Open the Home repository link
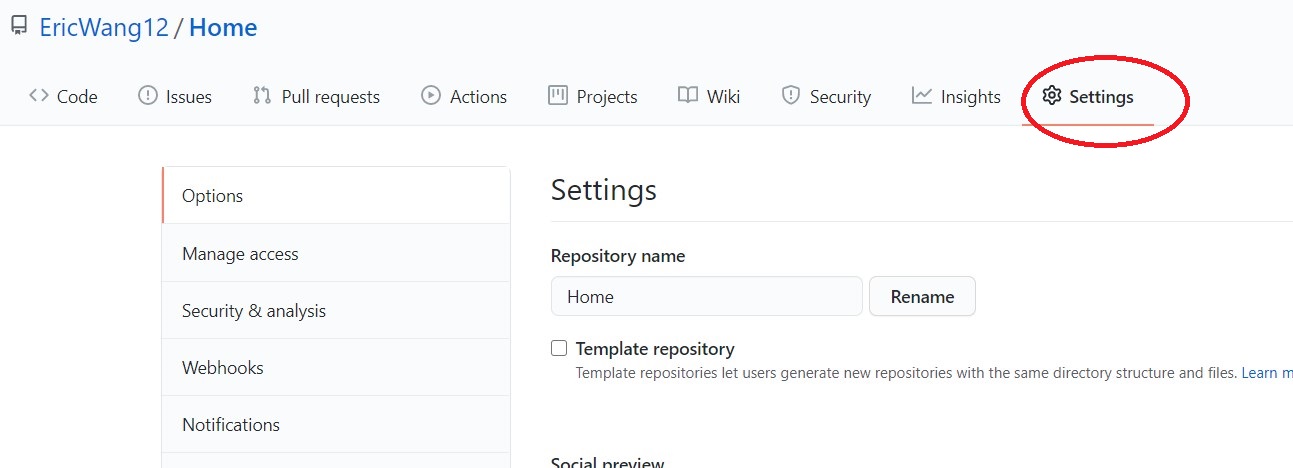1293x468 pixels. [x=223, y=28]
